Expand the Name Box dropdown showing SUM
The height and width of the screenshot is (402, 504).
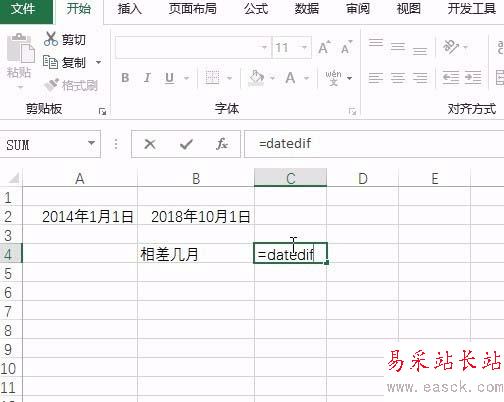point(91,143)
